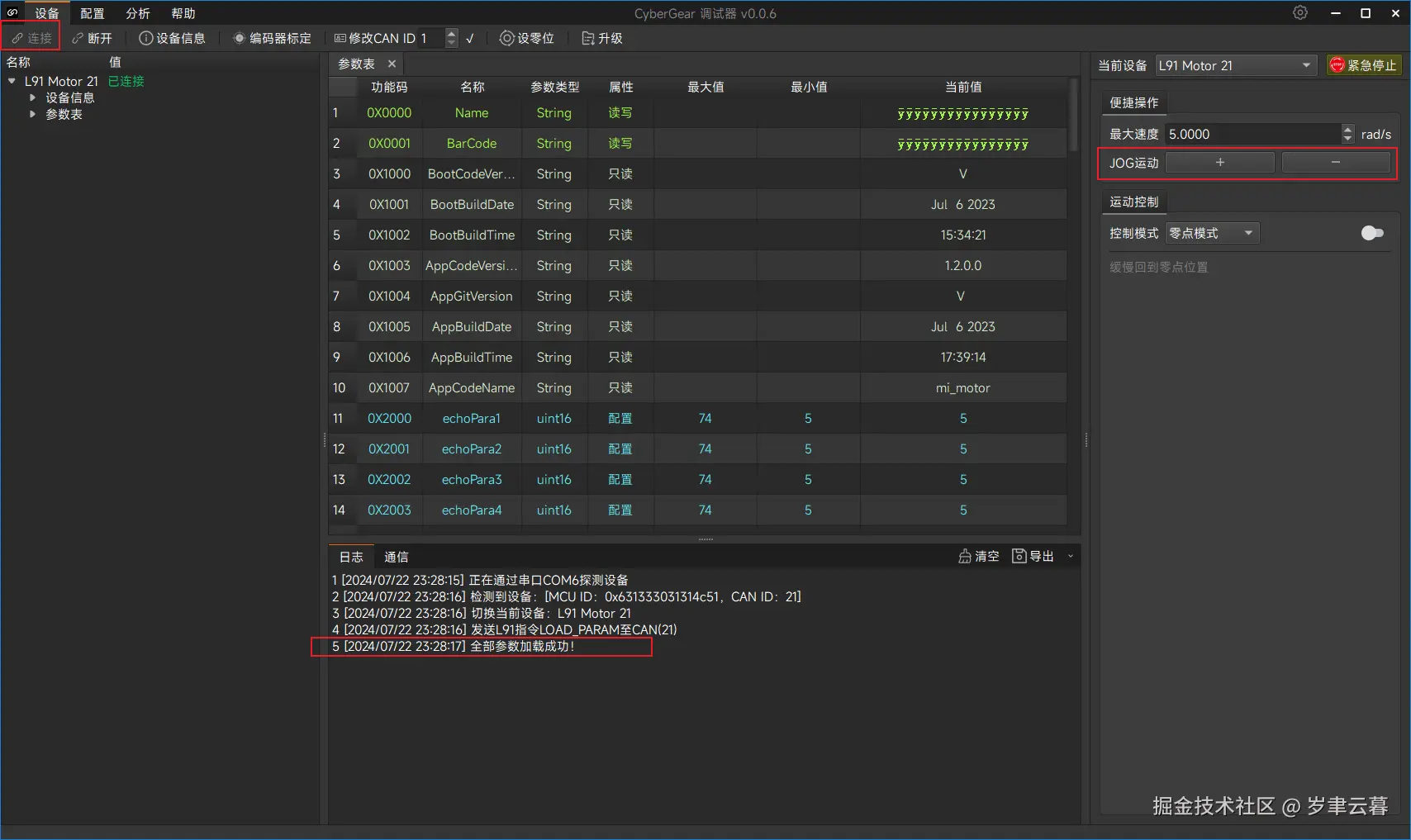Close the 参数表 tab
Viewport: 1411px width, 840px height.
pyautogui.click(x=392, y=64)
